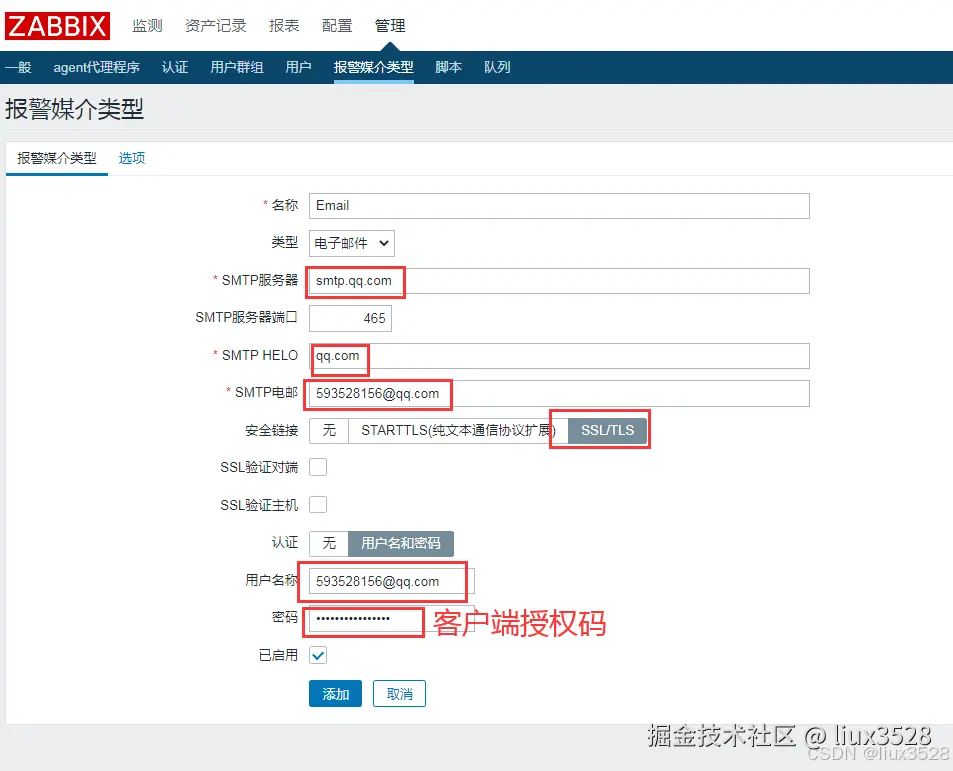Select the 管理 menu
953x771 pixels.
[390, 26]
